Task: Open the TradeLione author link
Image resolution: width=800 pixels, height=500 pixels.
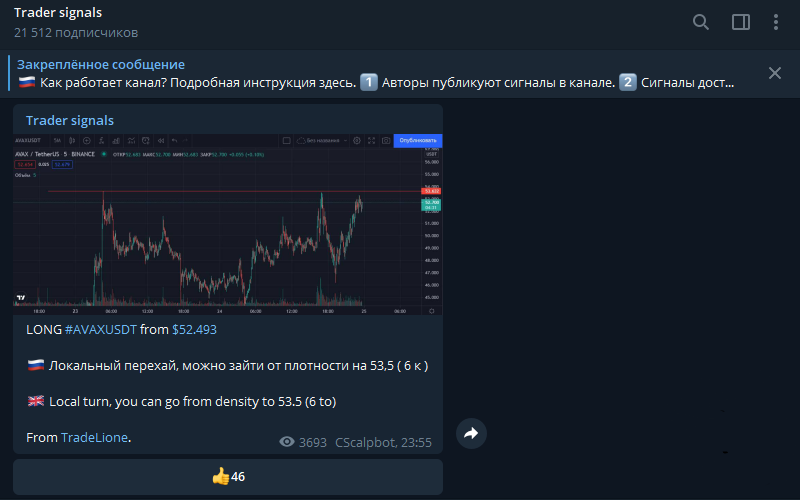Action: (94, 437)
